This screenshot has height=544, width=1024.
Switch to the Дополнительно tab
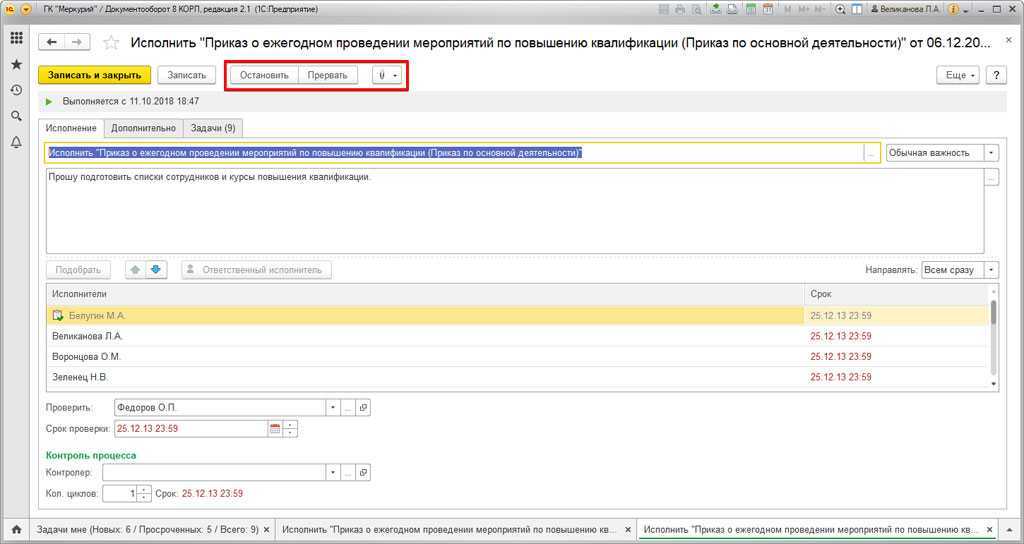(x=144, y=128)
